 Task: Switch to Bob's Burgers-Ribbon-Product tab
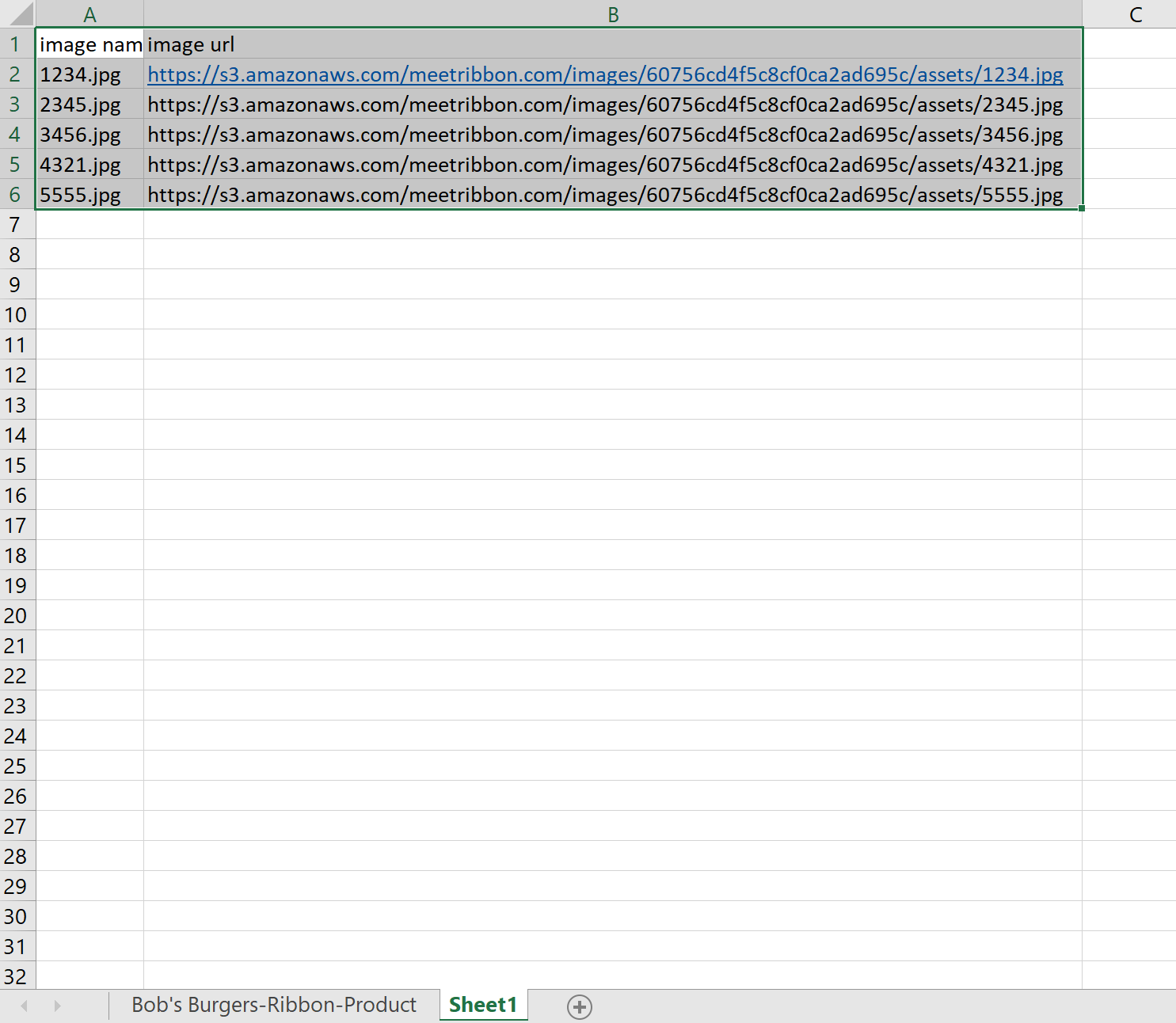pyautogui.click(x=273, y=1005)
